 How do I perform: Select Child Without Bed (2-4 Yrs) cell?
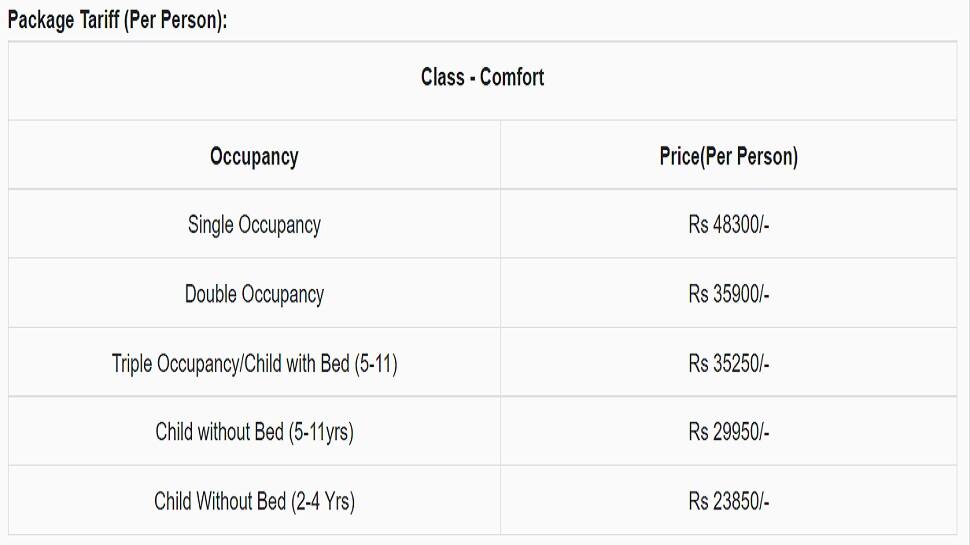point(254,500)
